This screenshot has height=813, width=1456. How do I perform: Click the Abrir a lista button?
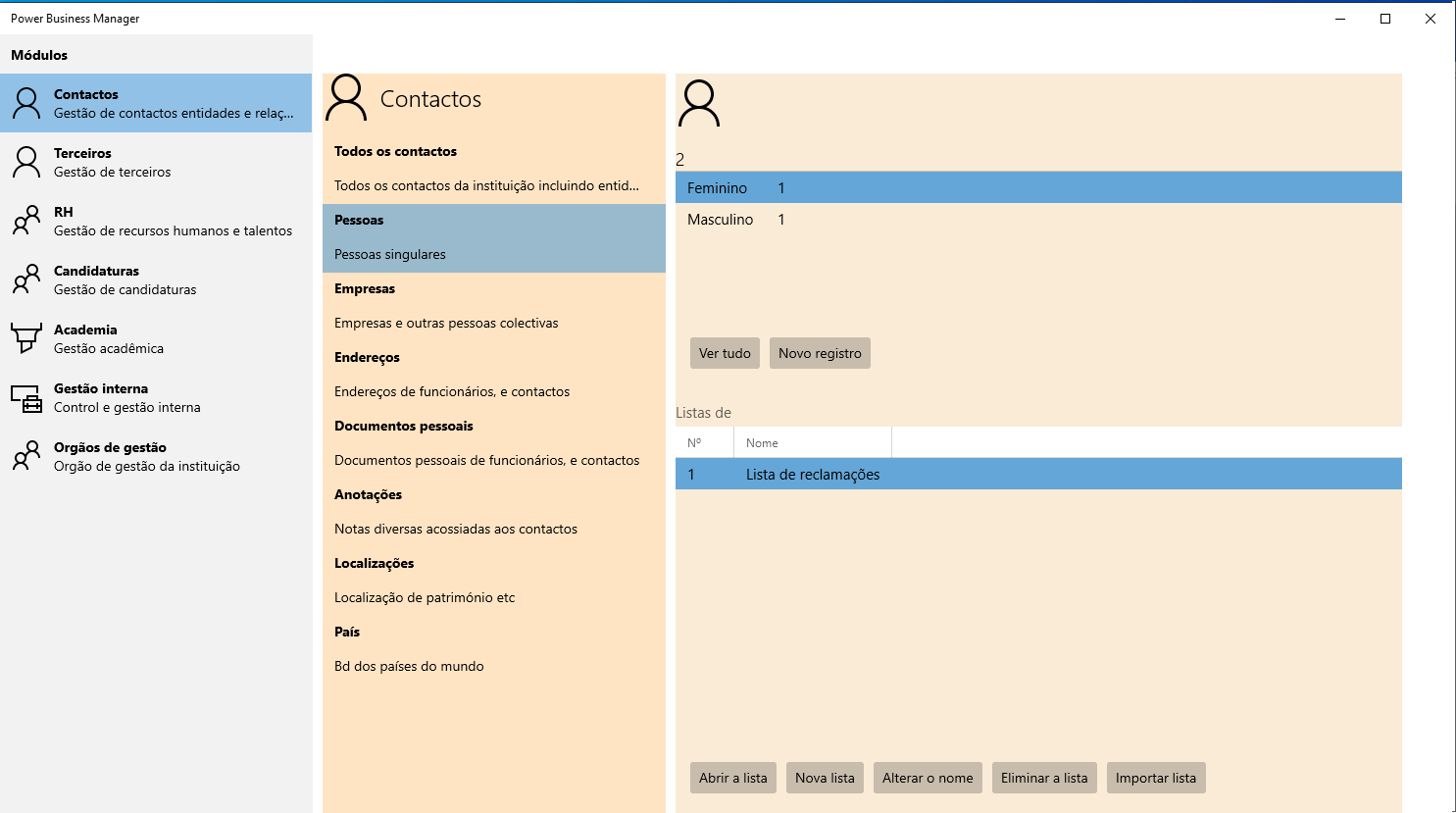click(733, 778)
